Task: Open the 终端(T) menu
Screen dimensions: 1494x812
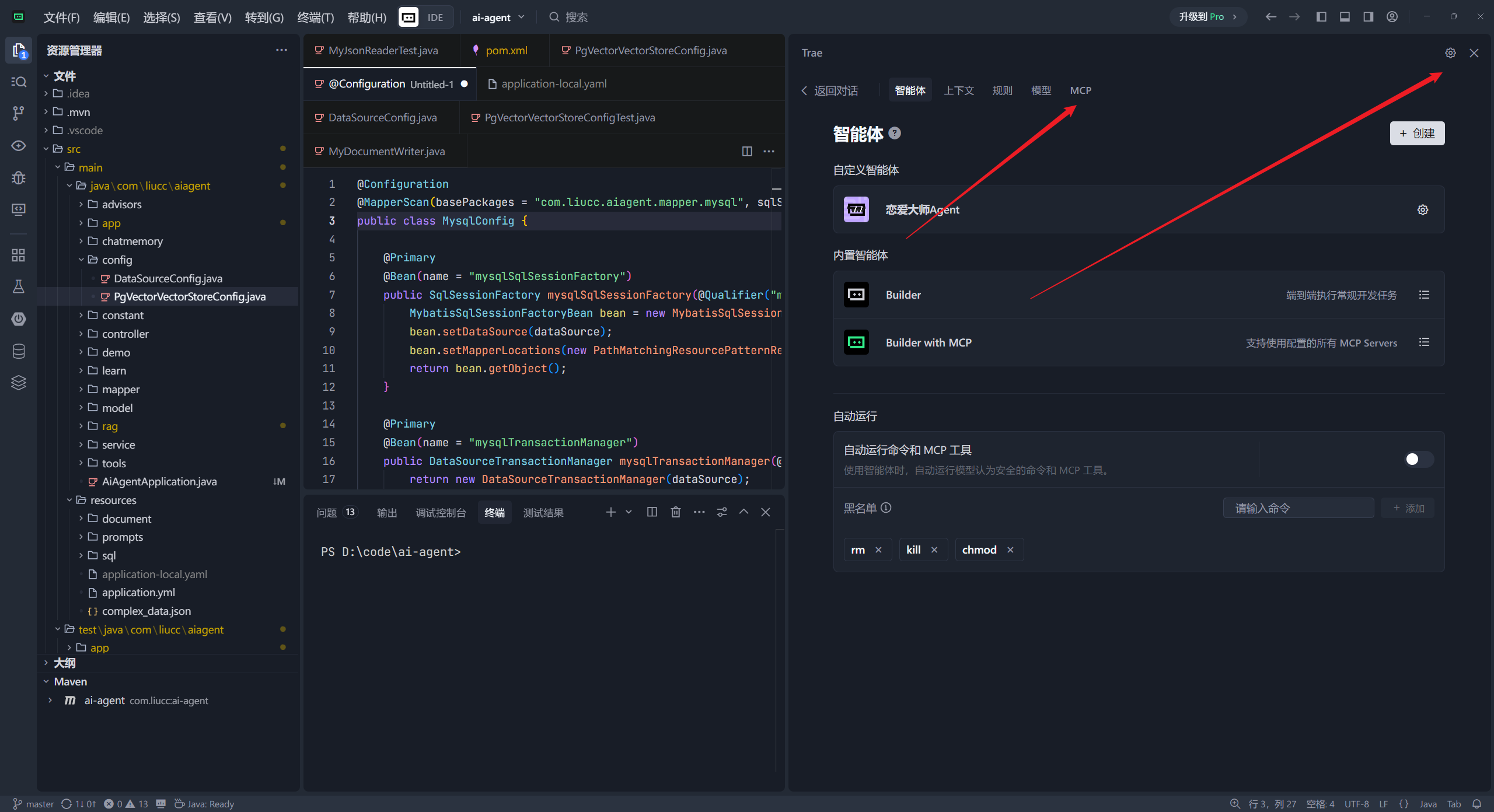Action: coord(315,17)
